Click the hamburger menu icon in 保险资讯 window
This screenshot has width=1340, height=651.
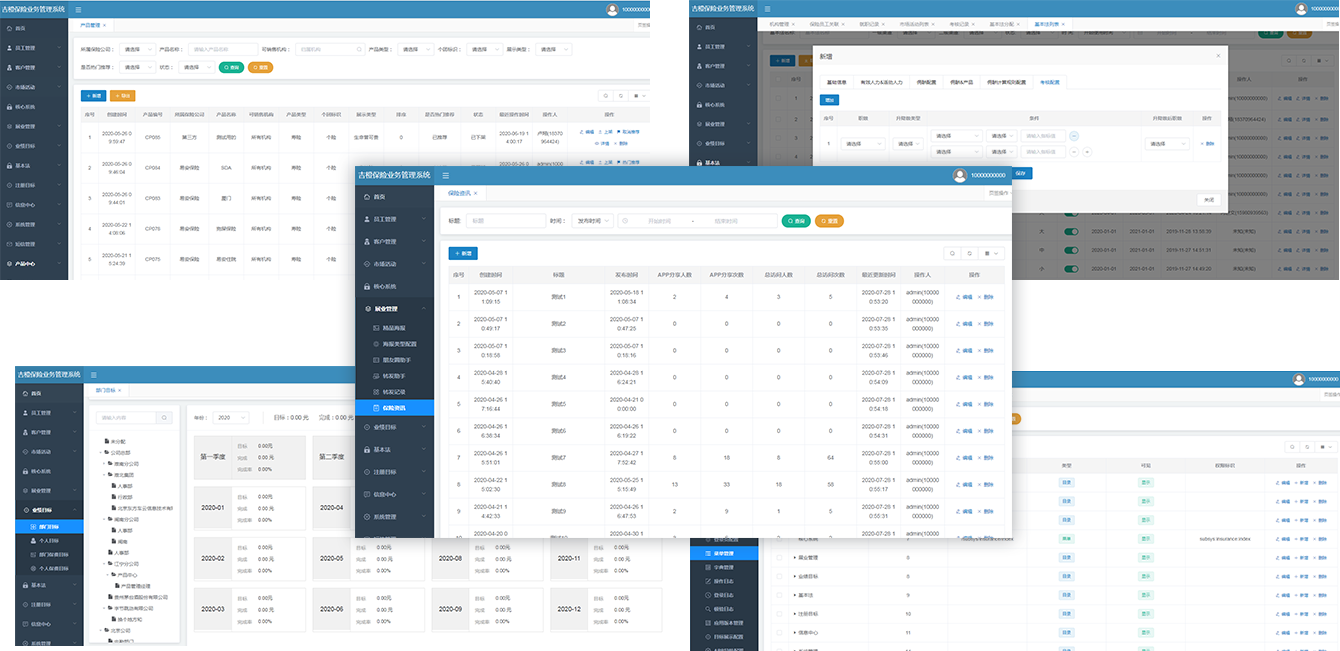point(444,175)
